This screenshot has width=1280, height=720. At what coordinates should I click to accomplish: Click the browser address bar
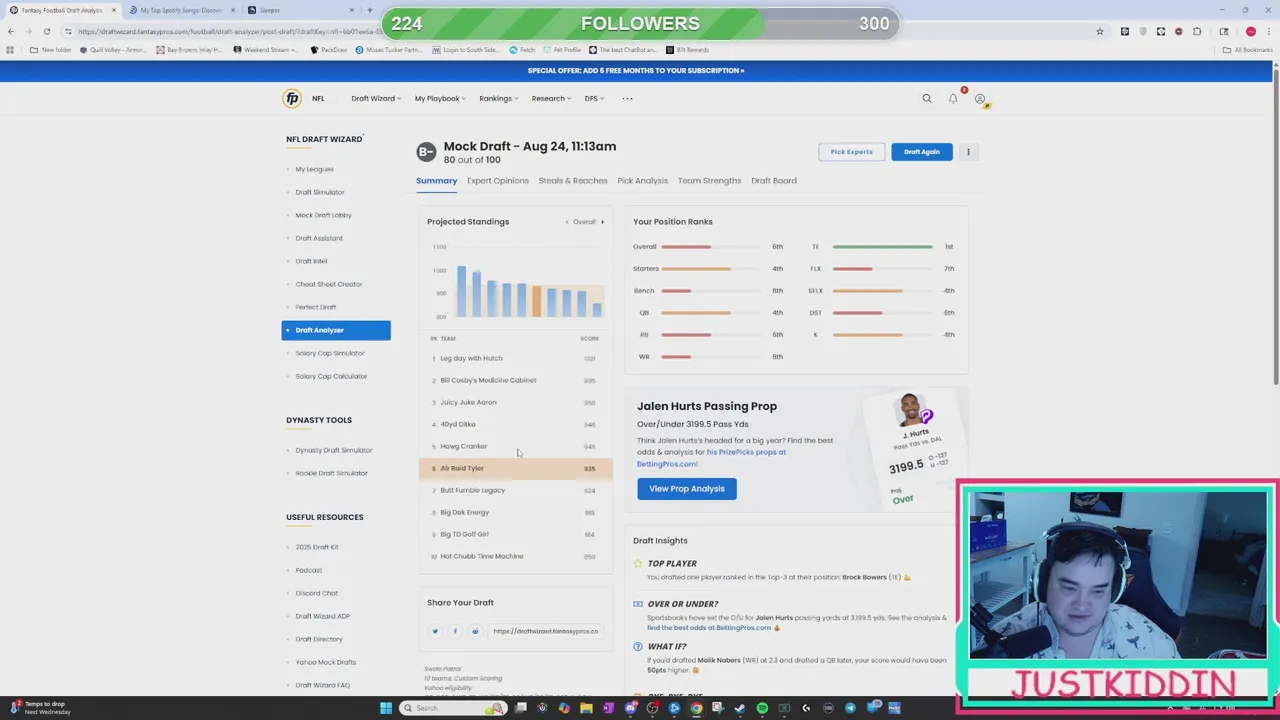[x=580, y=31]
